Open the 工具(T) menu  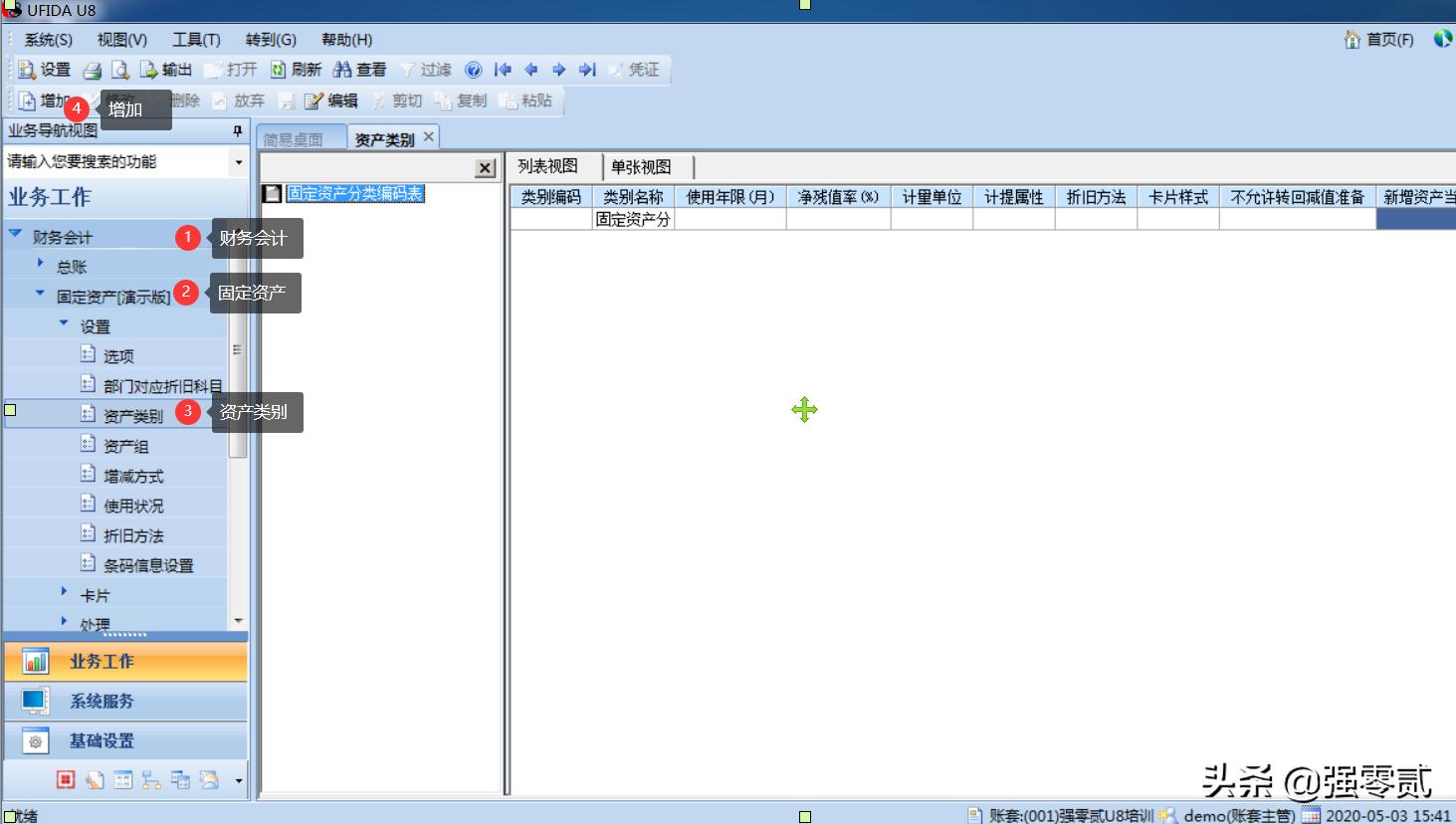tap(195, 40)
